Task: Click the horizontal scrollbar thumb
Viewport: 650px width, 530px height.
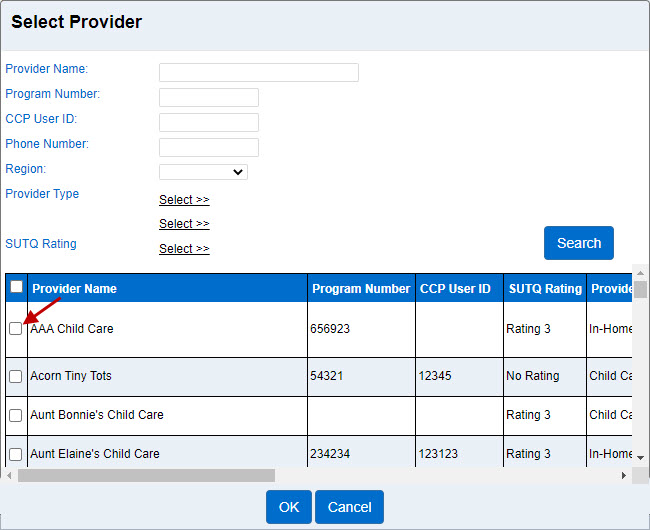Action: point(146,475)
